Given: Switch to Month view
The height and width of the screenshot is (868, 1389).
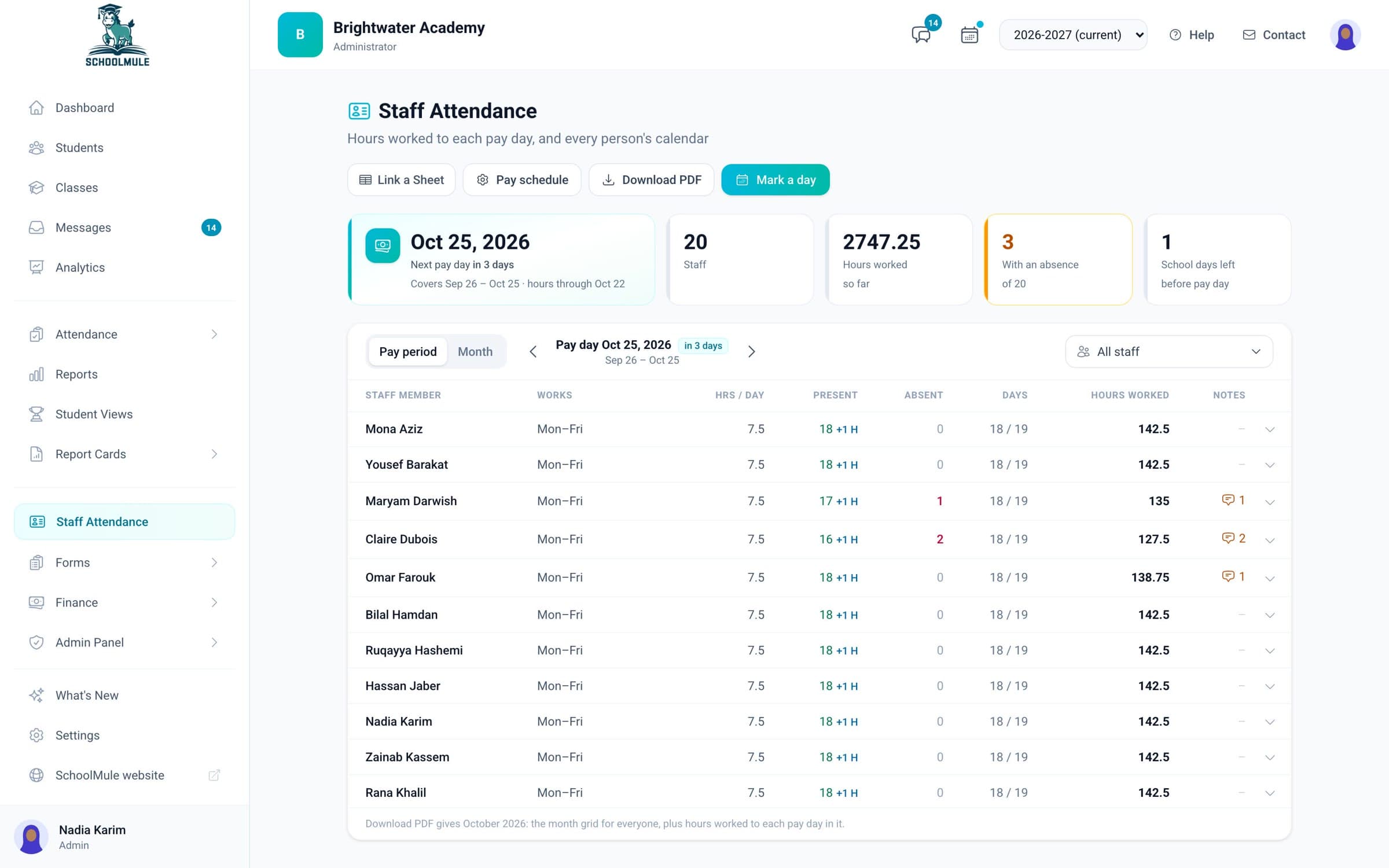Looking at the screenshot, I should coord(475,352).
